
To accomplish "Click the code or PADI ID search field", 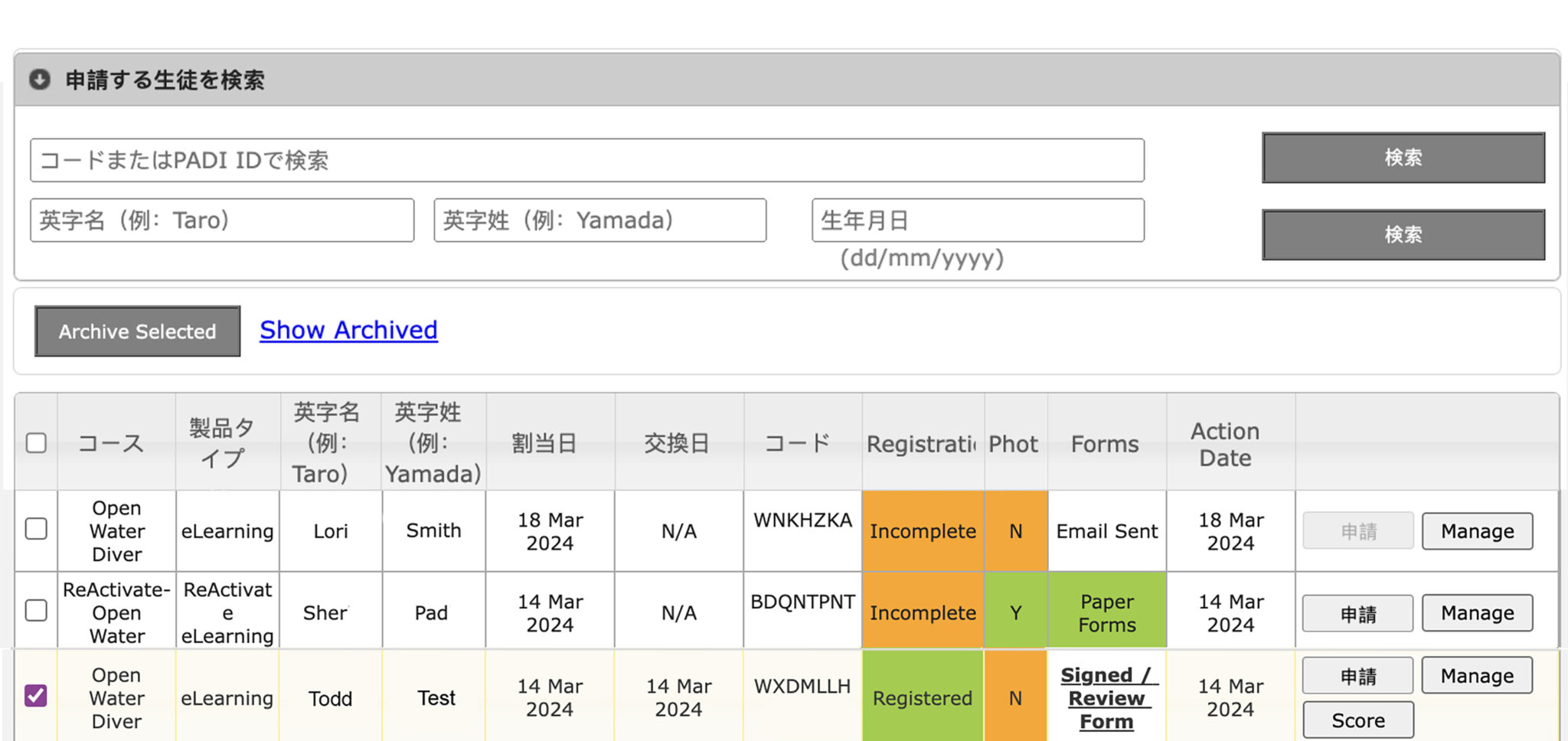I will [586, 160].
